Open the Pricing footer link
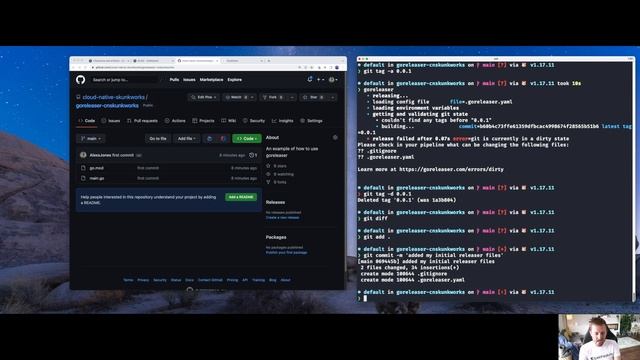 (x=232, y=280)
